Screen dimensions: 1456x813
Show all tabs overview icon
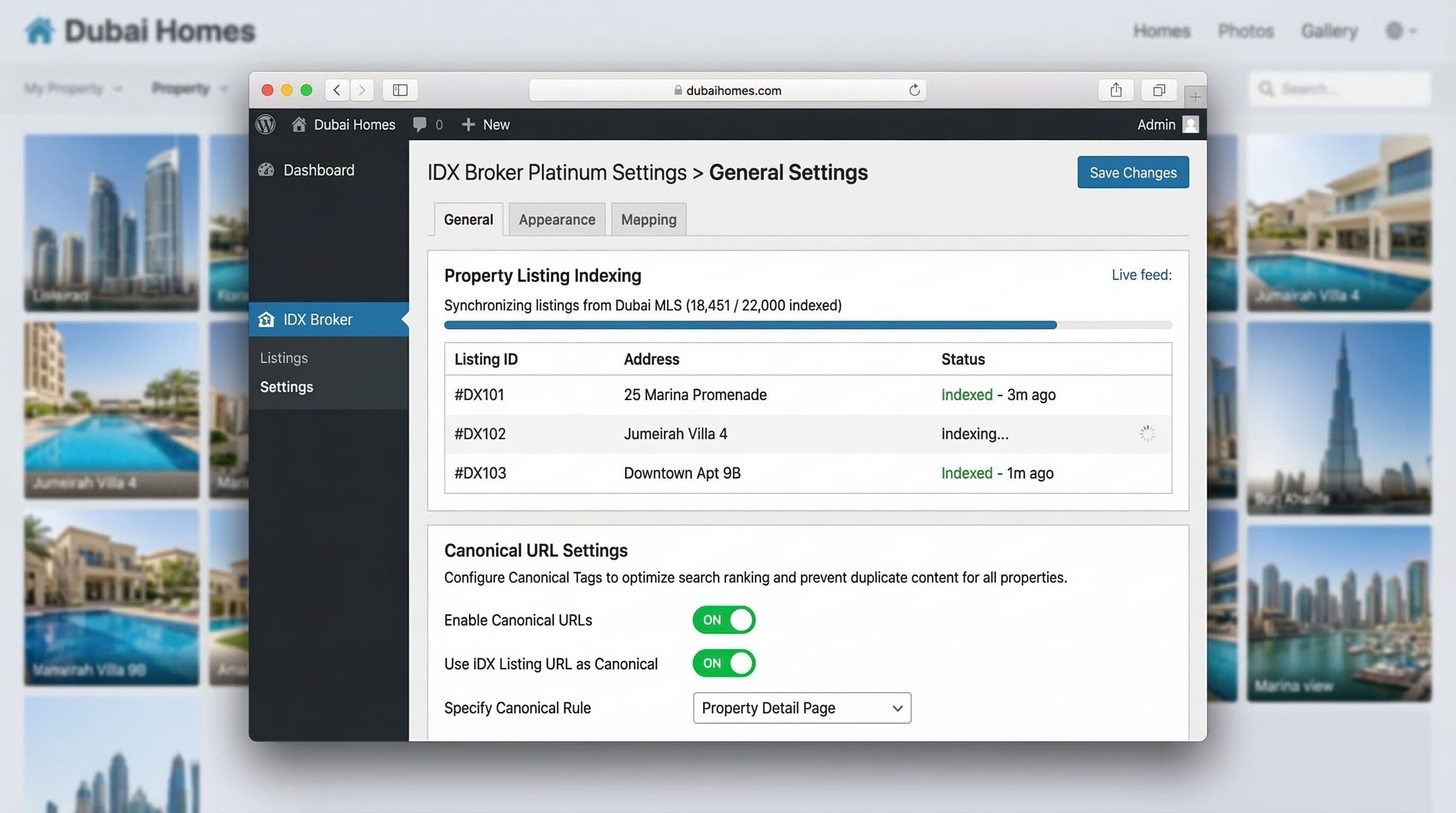pyautogui.click(x=1159, y=90)
